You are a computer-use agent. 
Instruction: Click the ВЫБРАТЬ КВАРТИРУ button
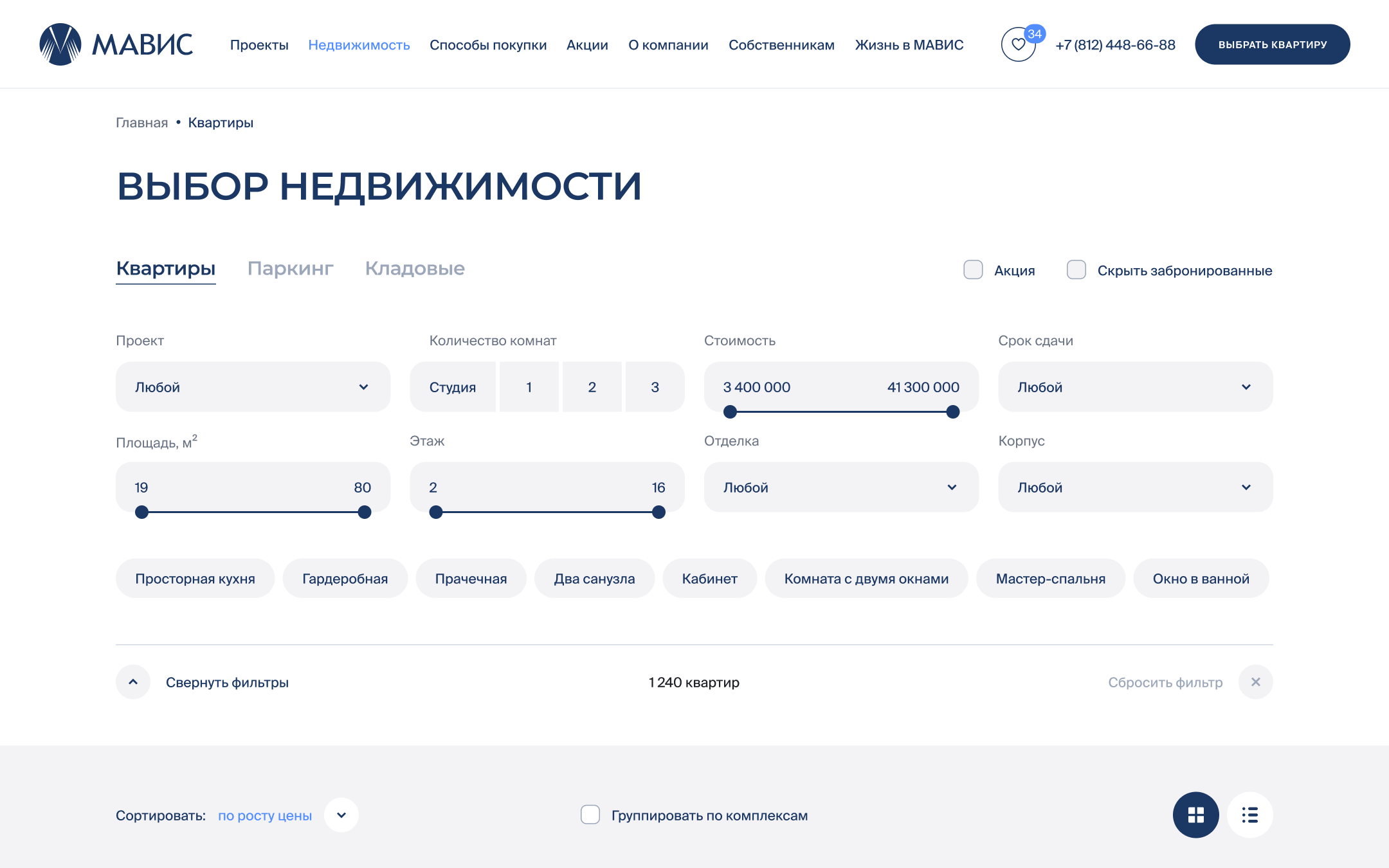(x=1272, y=44)
